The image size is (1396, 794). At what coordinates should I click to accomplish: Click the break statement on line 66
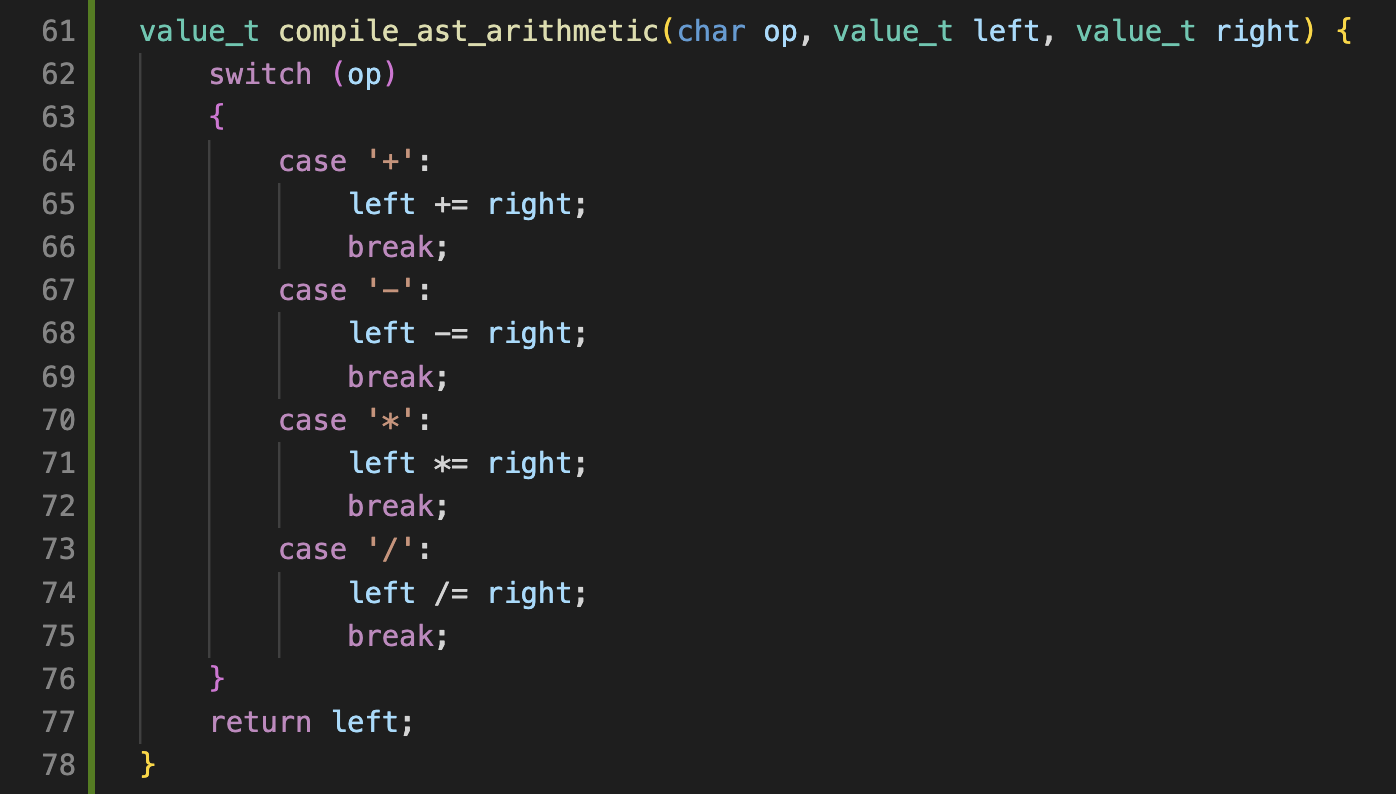click(390, 247)
